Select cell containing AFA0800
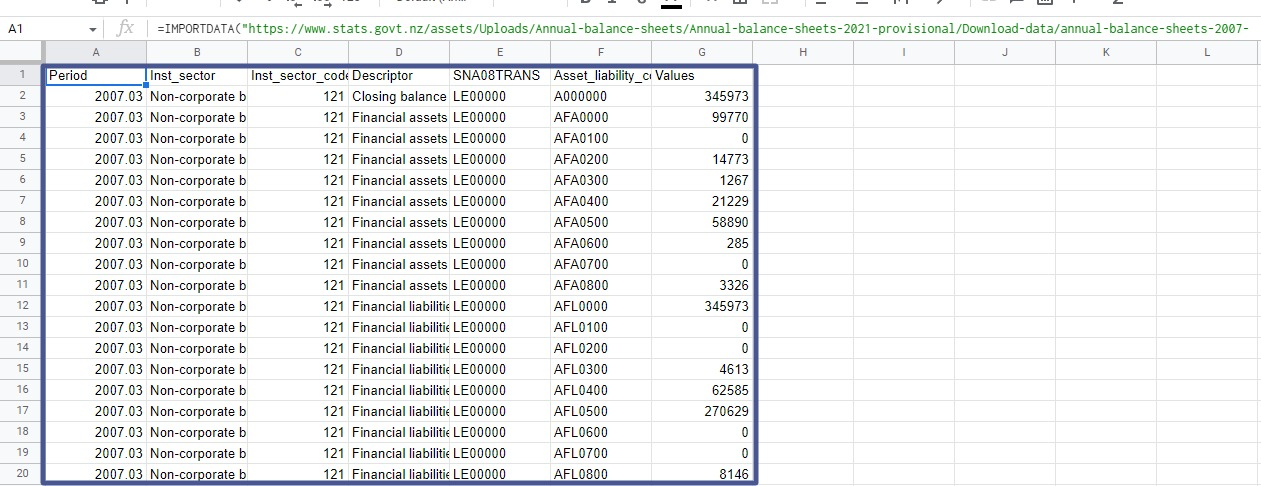Viewport: 1261px width, 486px height. click(x=601, y=285)
